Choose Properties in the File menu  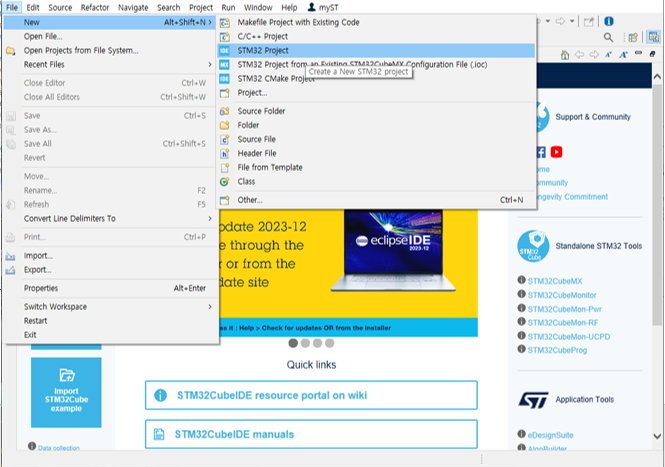(111, 288)
